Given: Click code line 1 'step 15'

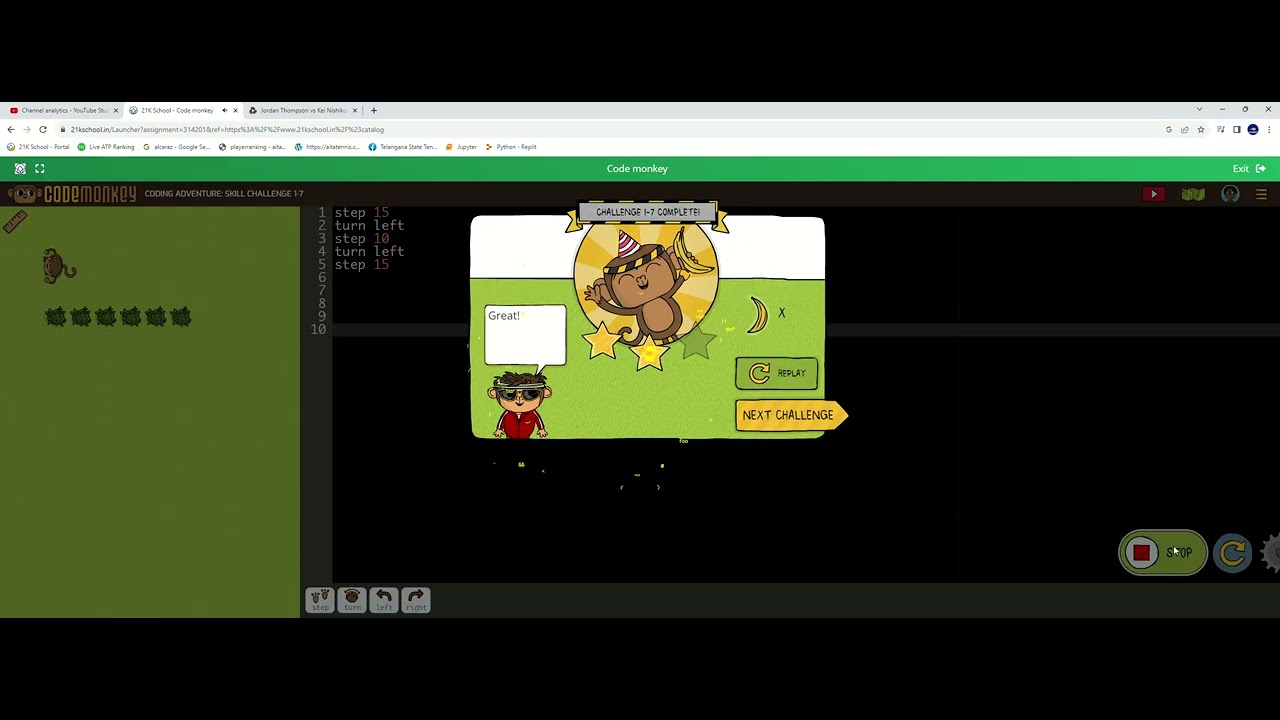Looking at the screenshot, I should point(362,212).
